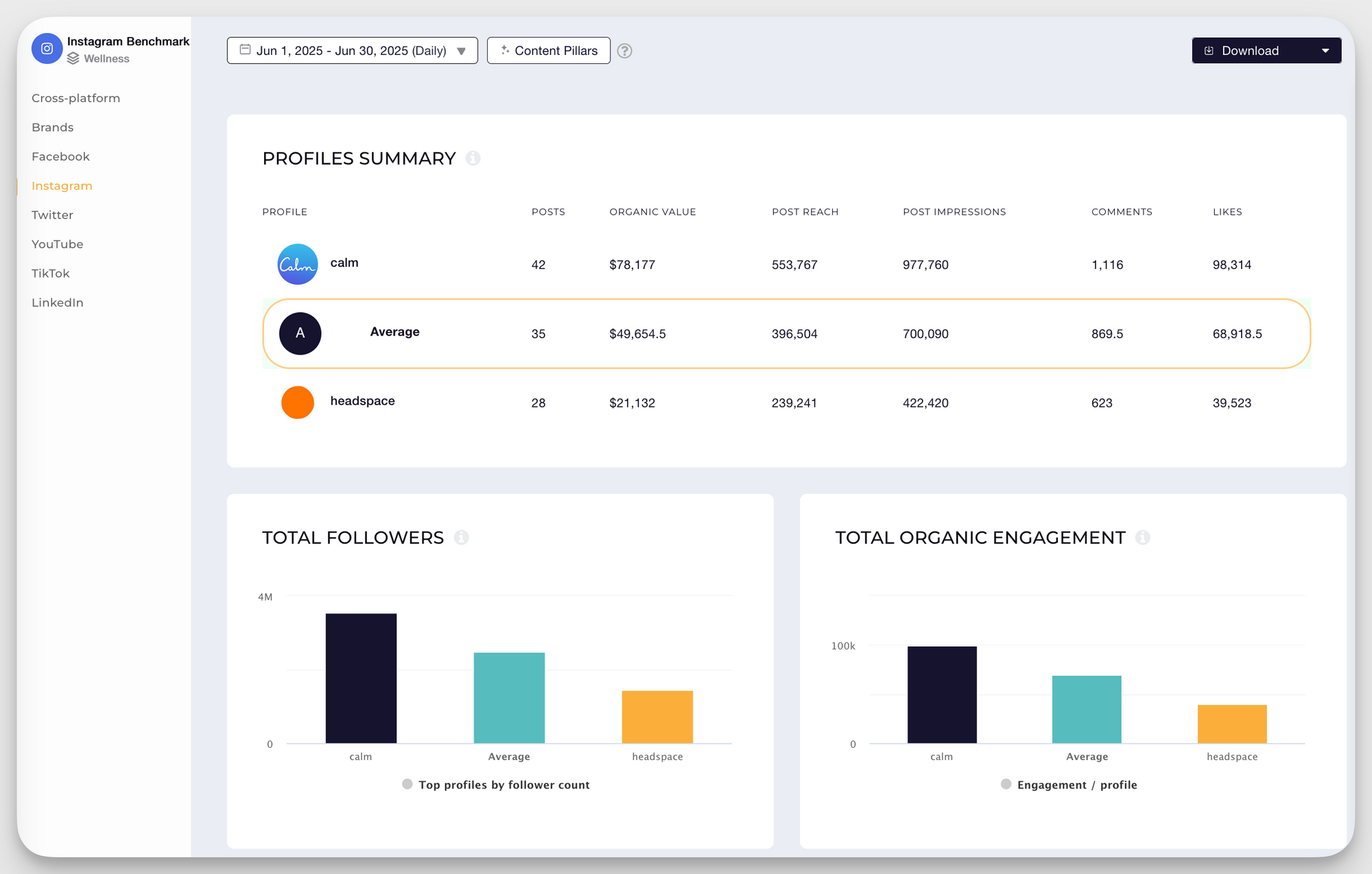Viewport: 1372px width, 874px height.
Task: Click Average likes 68,918.5
Action: [1238, 334]
